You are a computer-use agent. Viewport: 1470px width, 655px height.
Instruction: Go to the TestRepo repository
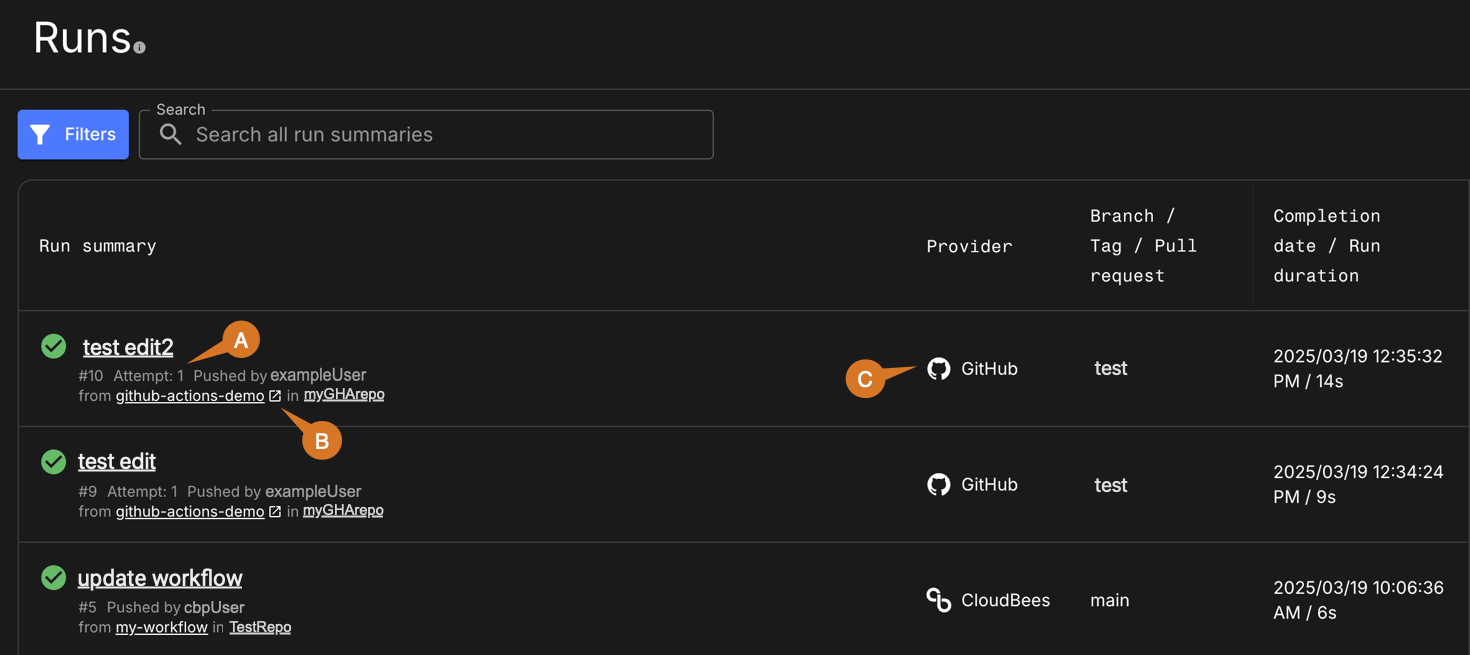(260, 627)
